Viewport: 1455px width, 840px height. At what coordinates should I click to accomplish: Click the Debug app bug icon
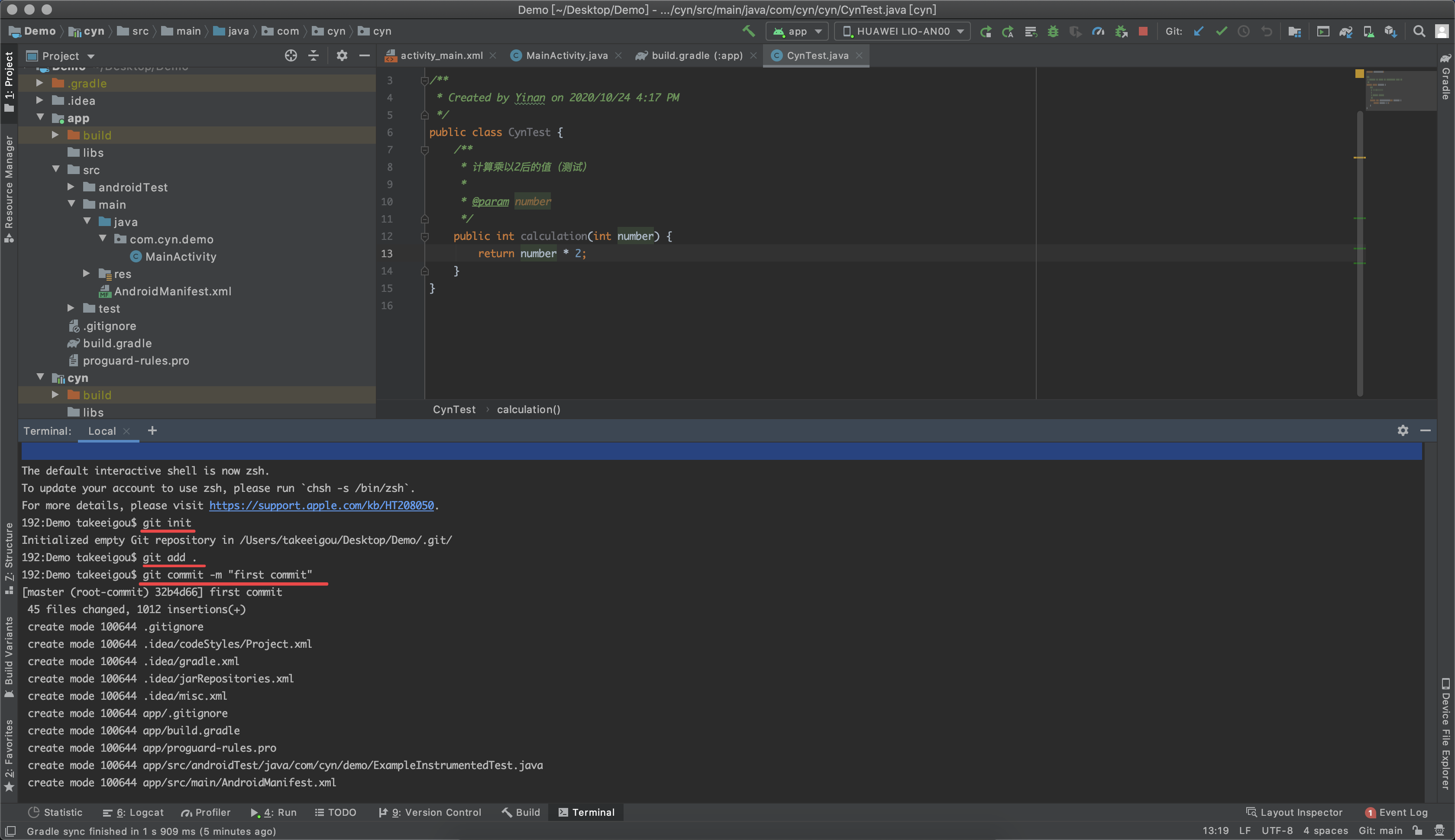click(x=1053, y=31)
